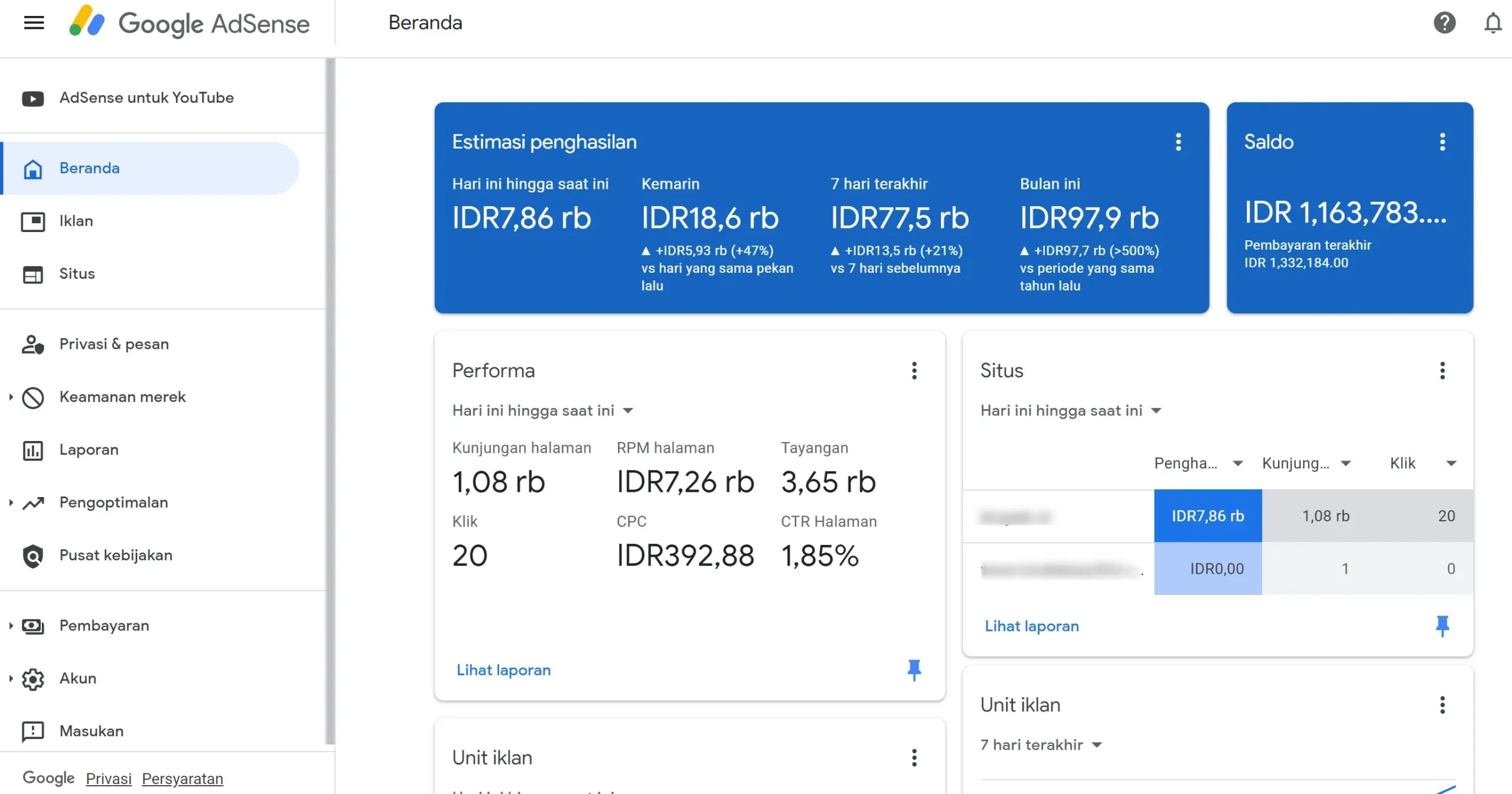Open the Laporan sidebar item
The height and width of the screenshot is (794, 1512).
pyautogui.click(x=89, y=450)
